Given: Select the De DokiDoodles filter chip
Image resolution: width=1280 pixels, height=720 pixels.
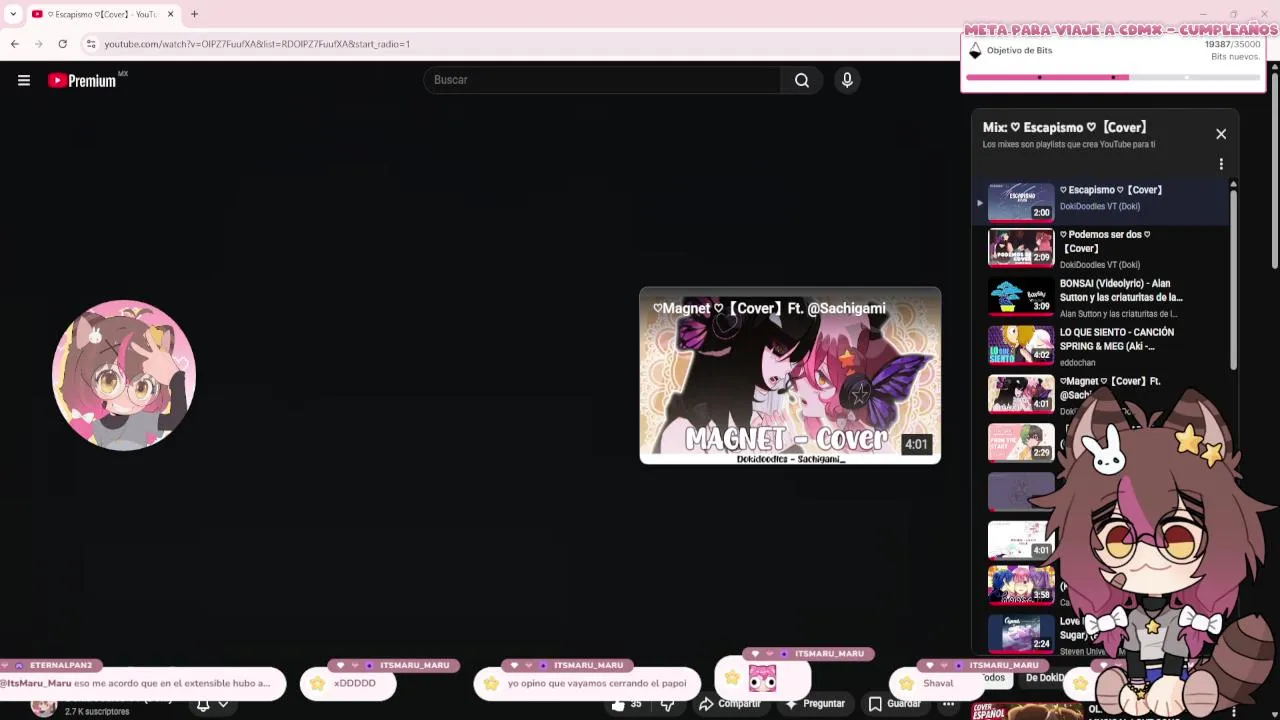Looking at the screenshot, I should pos(1045,678).
